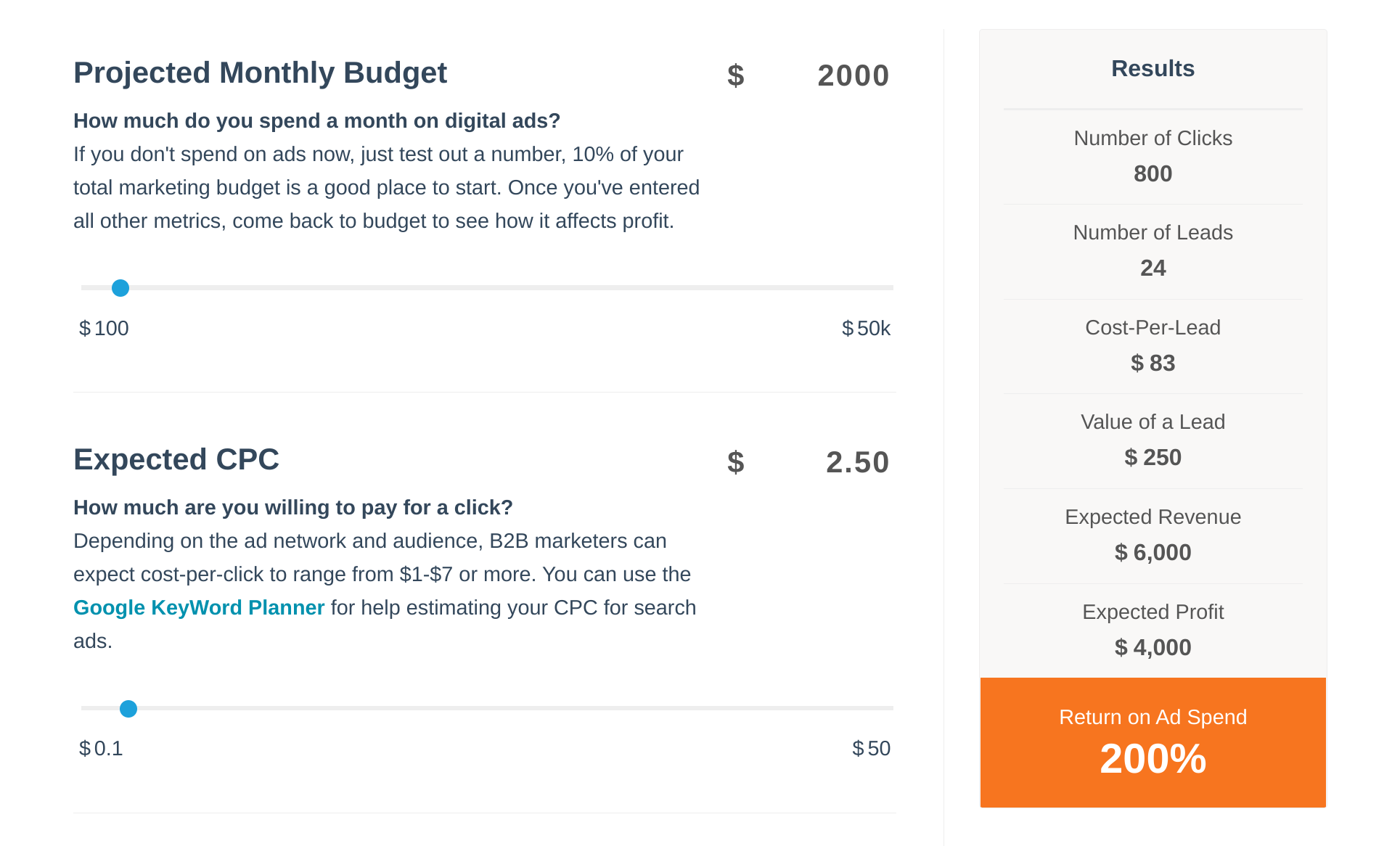1400x846 pixels.
Task: Click the Expected Revenue value $6,000
Action: [1153, 552]
